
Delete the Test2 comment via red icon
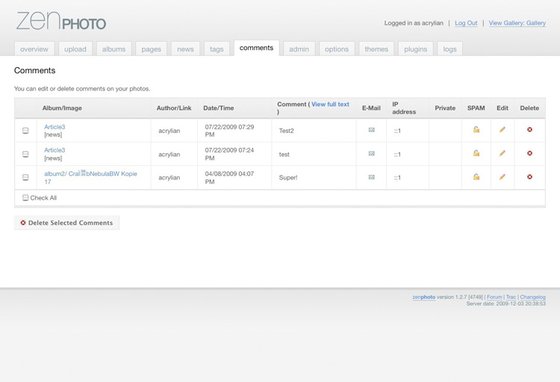[x=530, y=130]
